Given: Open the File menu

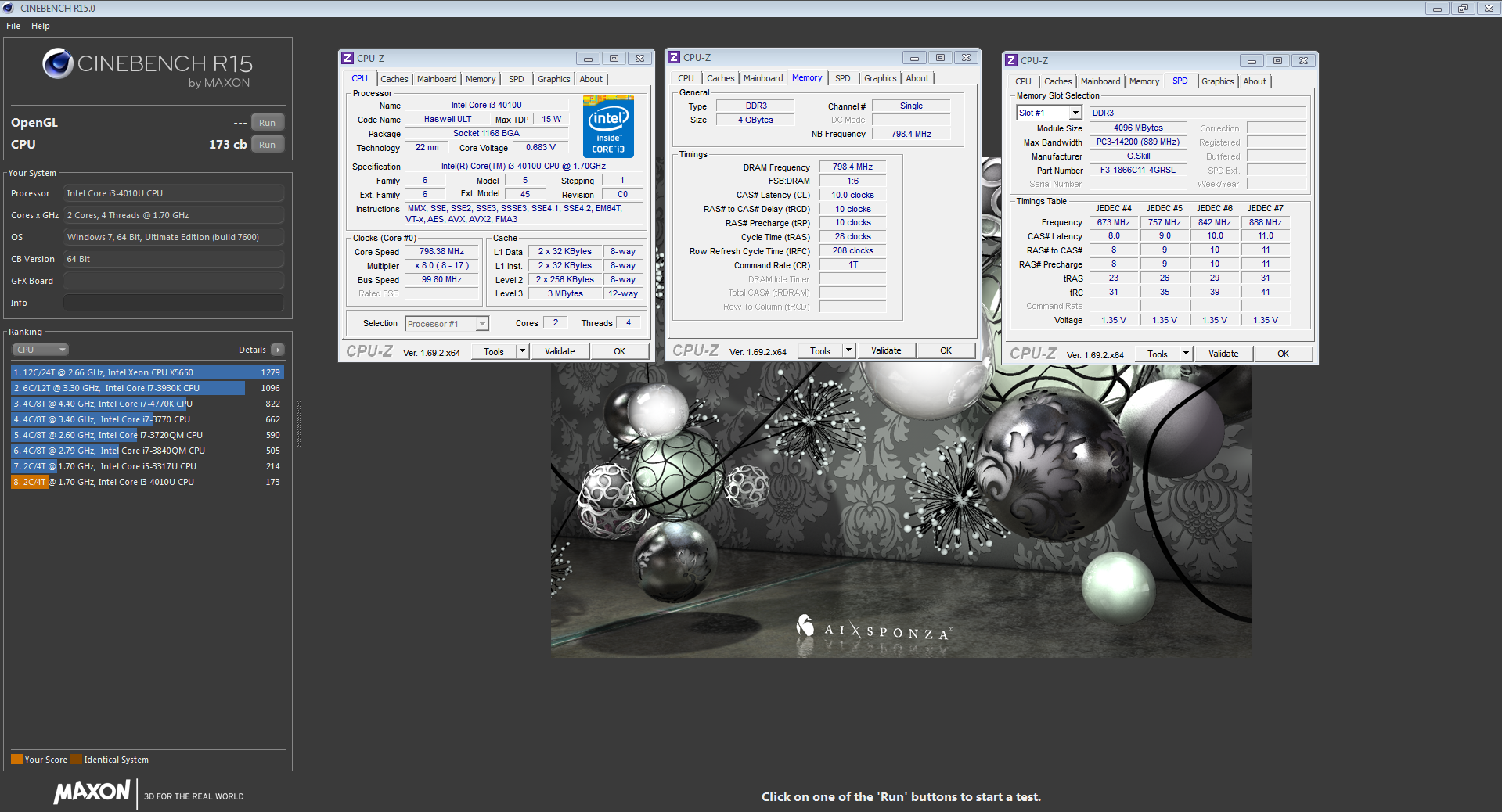Looking at the screenshot, I should (x=13, y=26).
